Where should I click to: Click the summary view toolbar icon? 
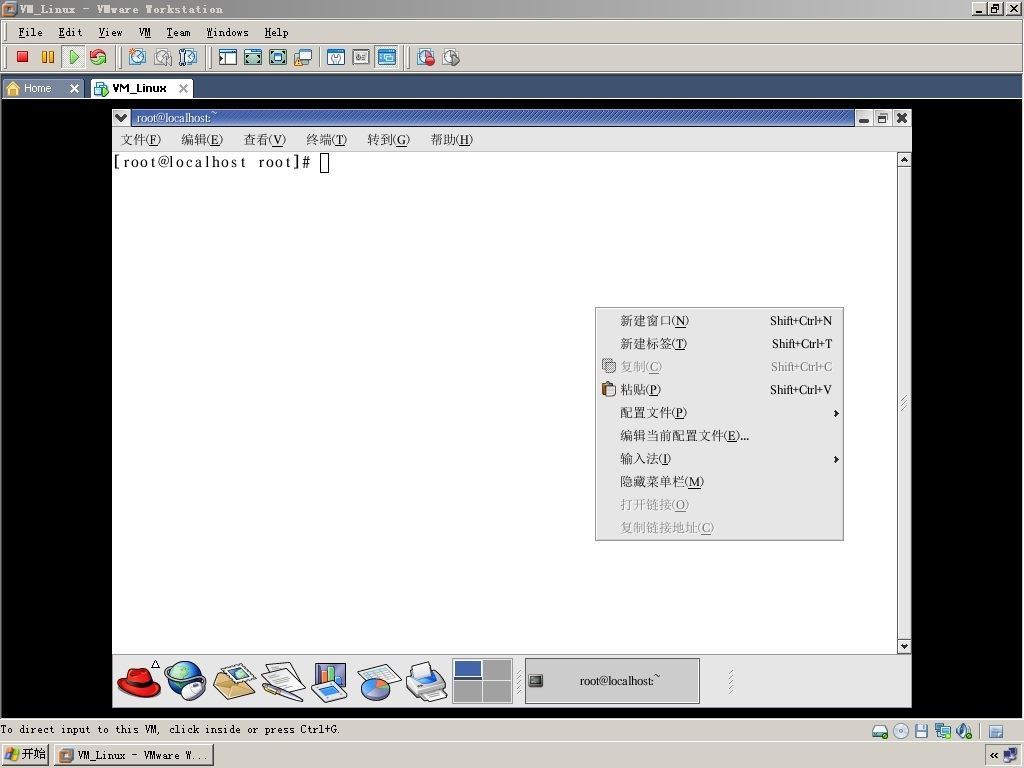click(x=336, y=57)
